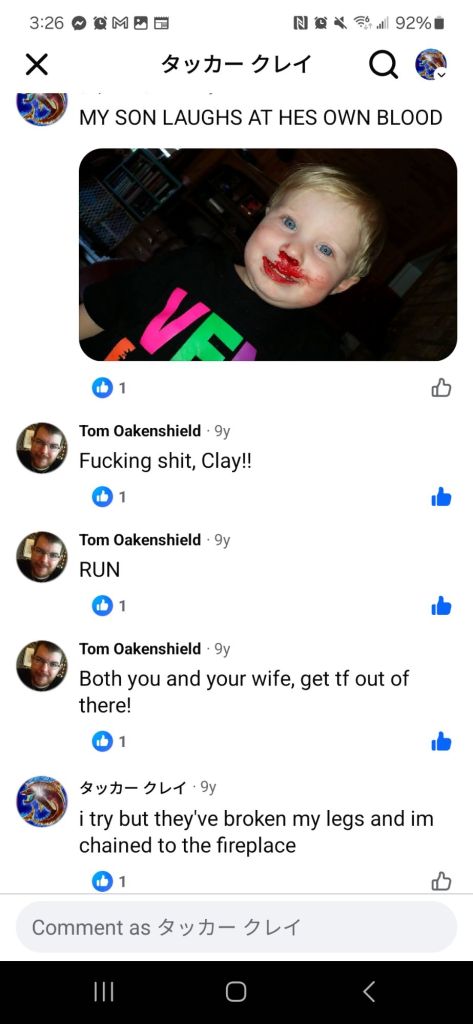View reactions on the photo comment

[x=108, y=388]
